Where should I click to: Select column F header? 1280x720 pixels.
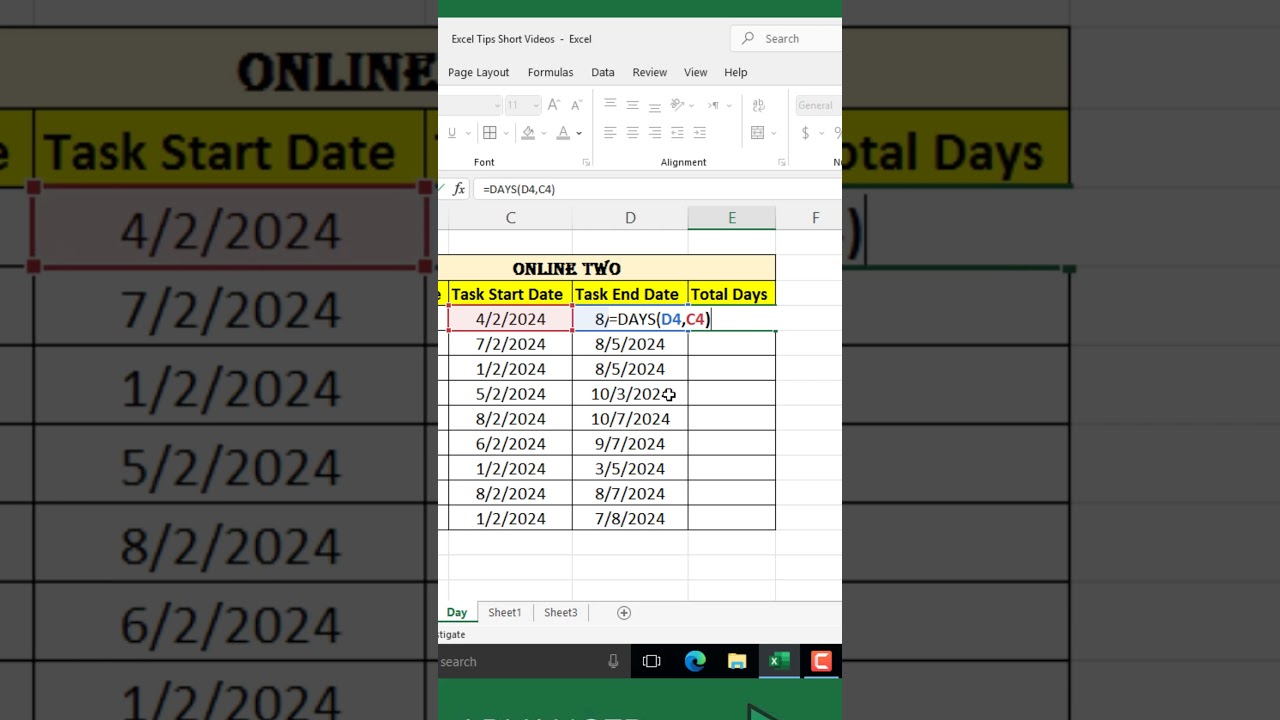click(815, 218)
